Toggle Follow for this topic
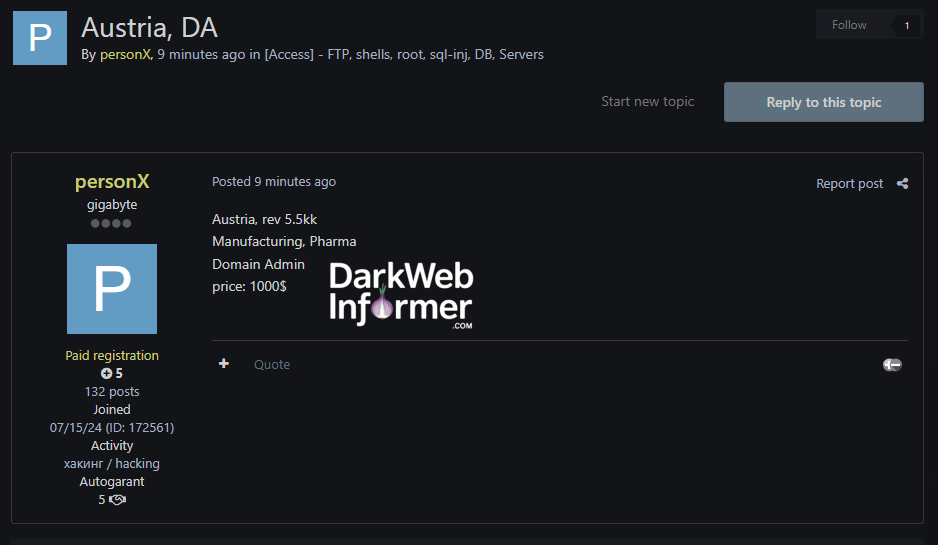938x545 pixels. (849, 25)
